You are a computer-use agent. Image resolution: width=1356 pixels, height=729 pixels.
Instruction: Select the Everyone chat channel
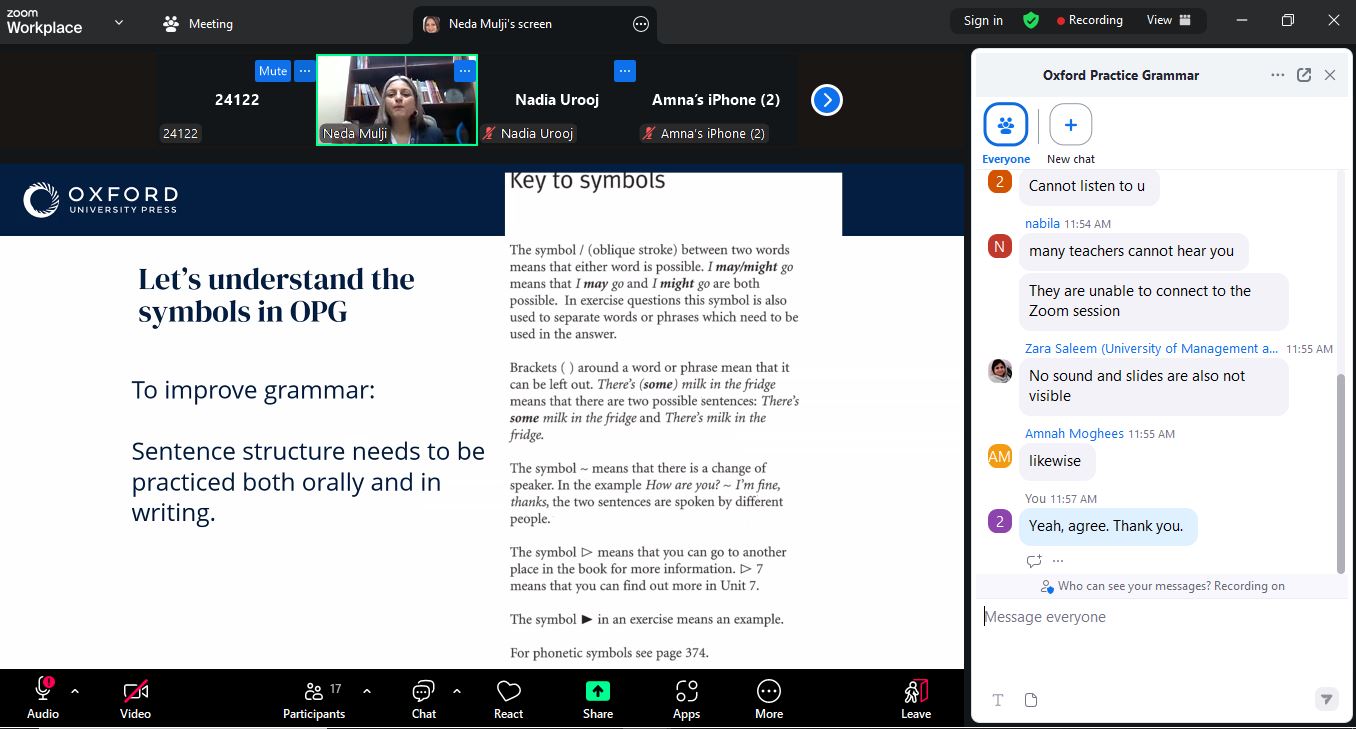coord(1006,133)
